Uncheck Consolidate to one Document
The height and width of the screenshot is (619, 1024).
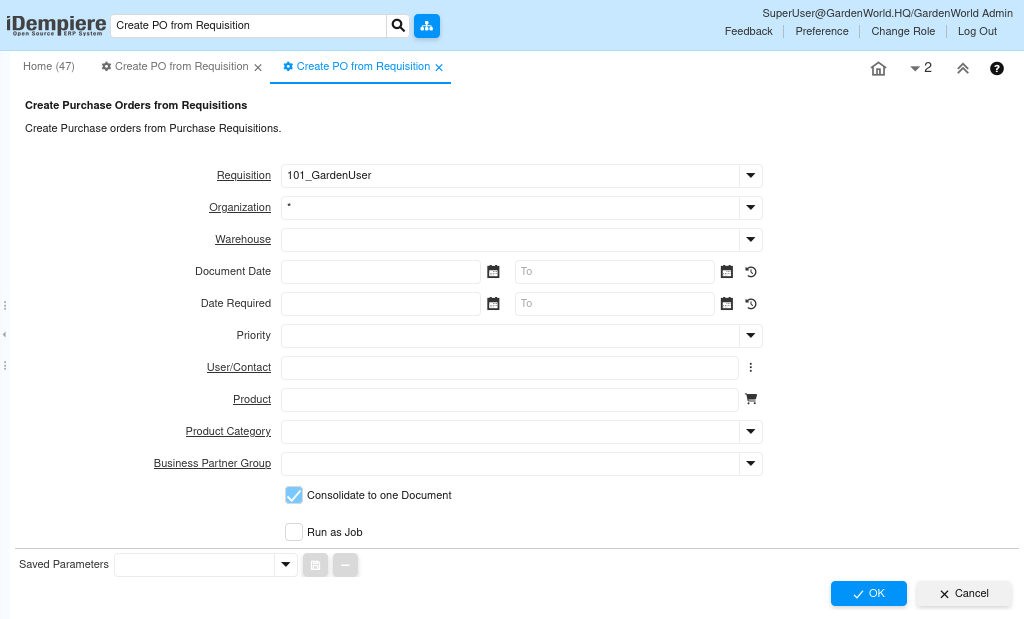[x=294, y=495]
